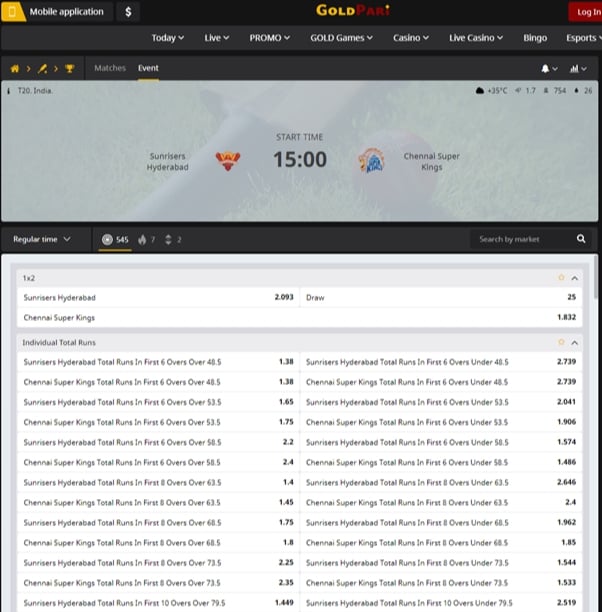602x612 pixels.
Task: Select Sunrisers First 8 Overs Over 68.5
Action: [158, 523]
